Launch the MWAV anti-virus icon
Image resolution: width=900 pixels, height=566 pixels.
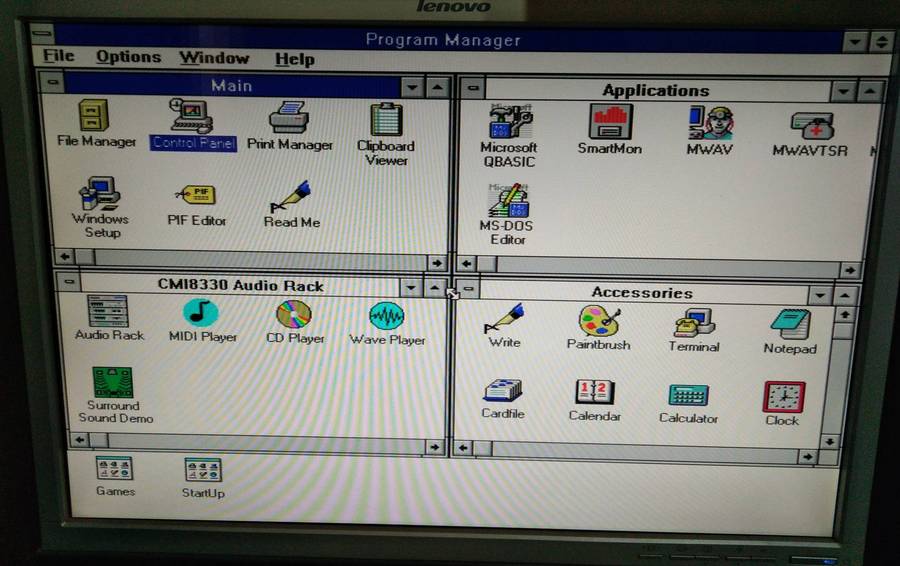[x=709, y=131]
